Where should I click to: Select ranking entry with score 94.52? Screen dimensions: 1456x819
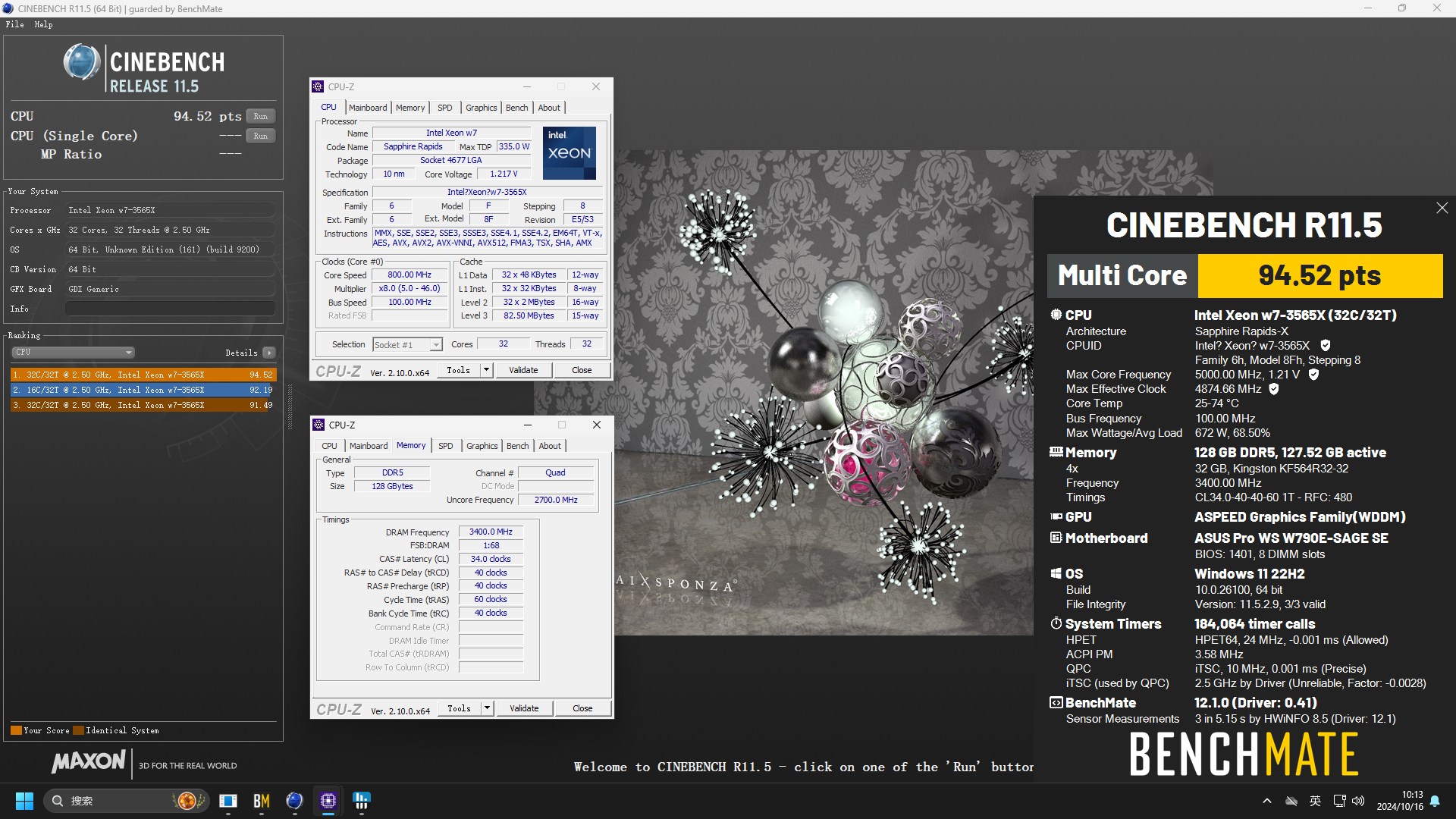coord(143,375)
